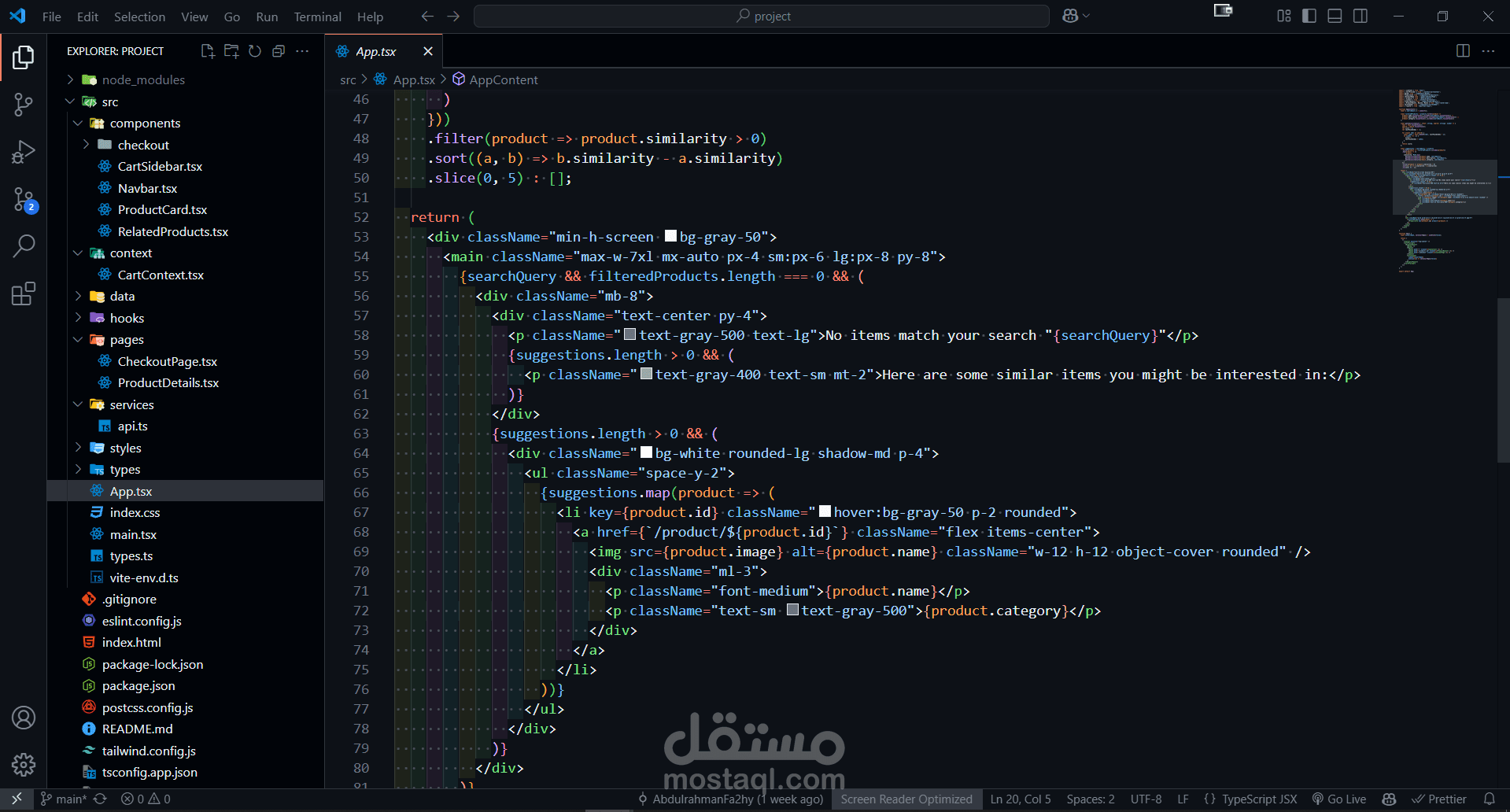Screen dimensions: 1510x812
Task: Expand the hooks folder
Action: (x=186, y=318)
